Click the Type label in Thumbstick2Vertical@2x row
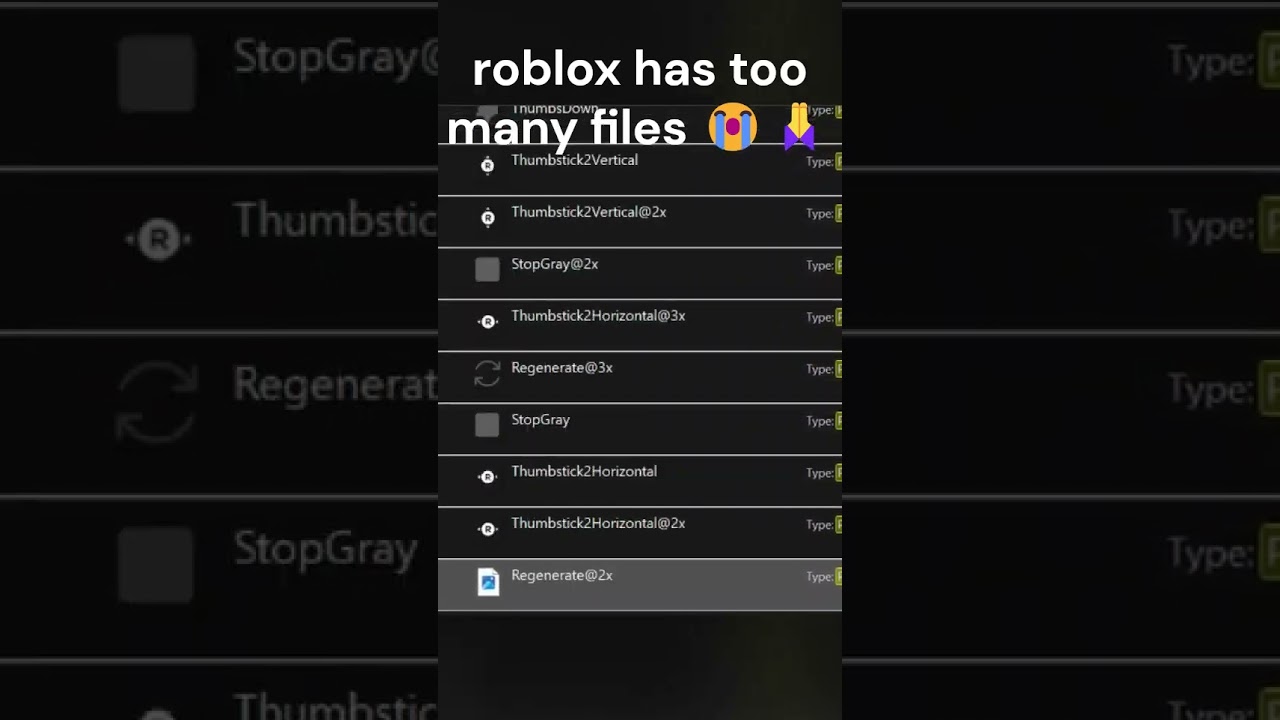The height and width of the screenshot is (720, 1280). coord(819,214)
